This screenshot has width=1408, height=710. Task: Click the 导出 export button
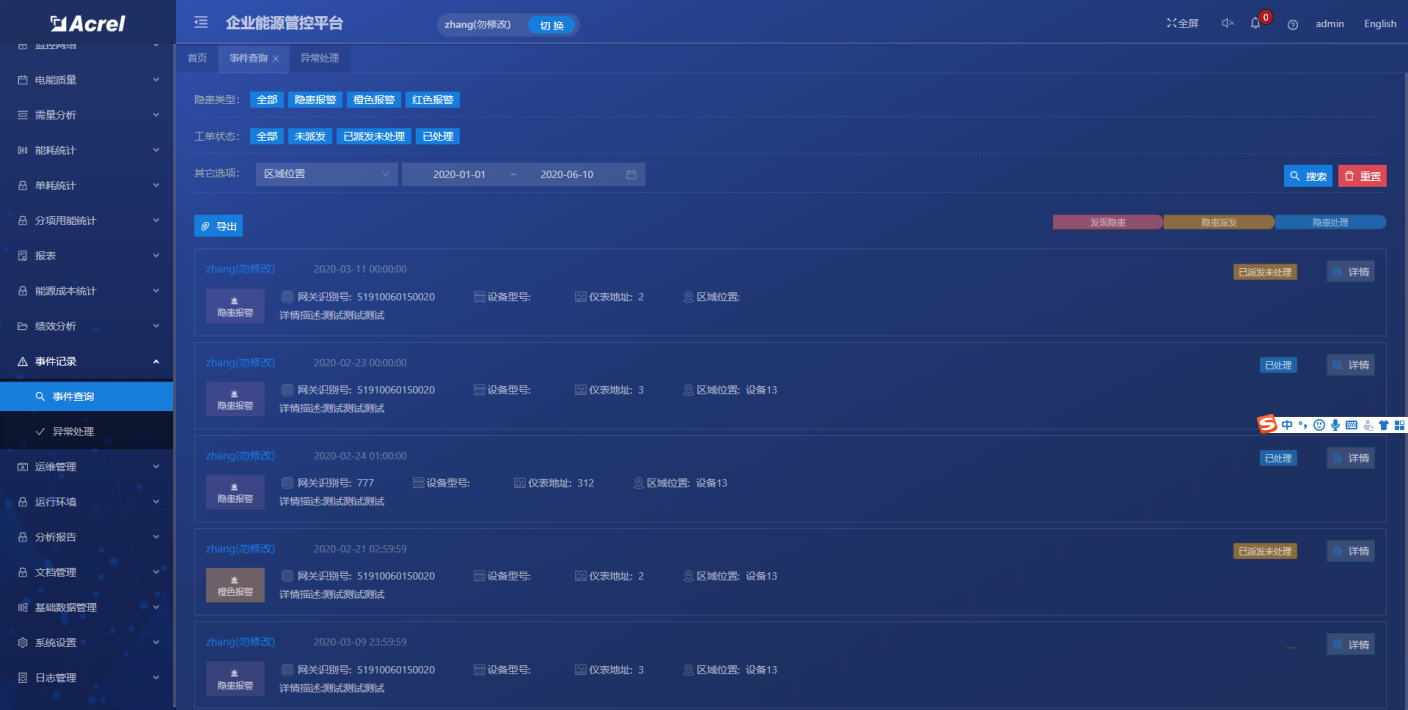click(x=218, y=226)
